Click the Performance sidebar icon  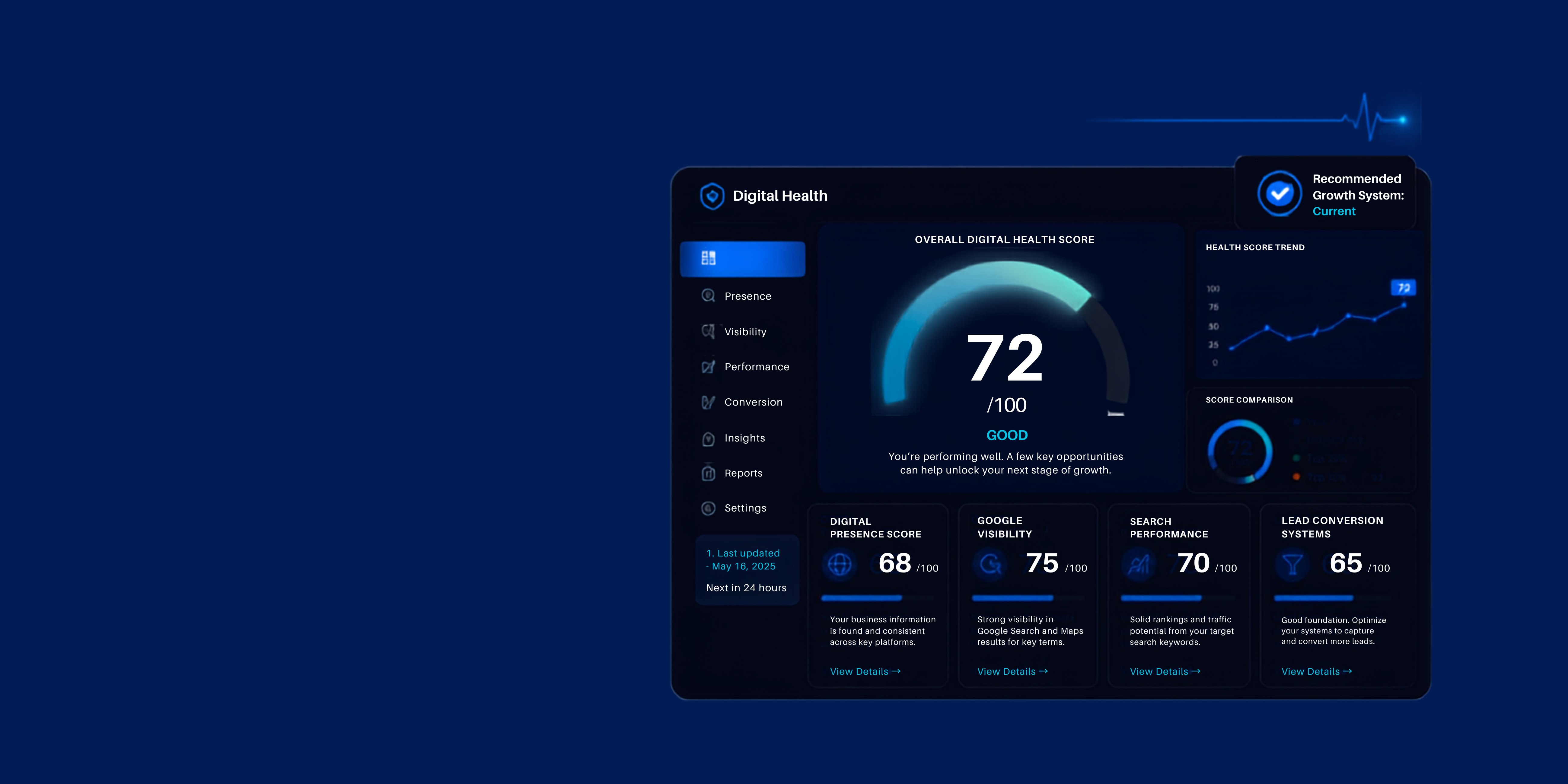pyautogui.click(x=708, y=366)
